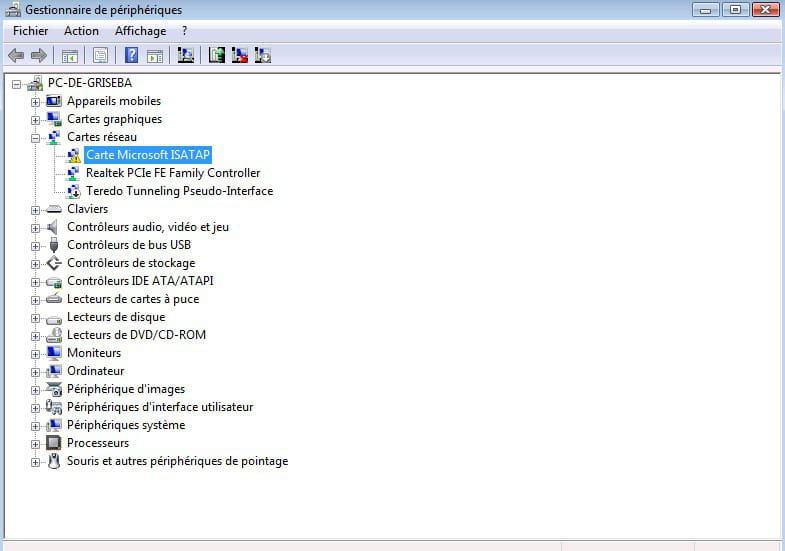Click the Lecteurs de cartes à puce icon
The image size is (785, 551).
click(x=54, y=299)
